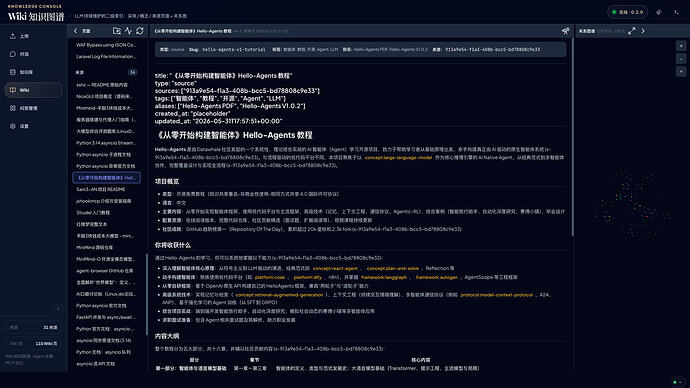Open the settings gear item in sidebar
The image size is (690, 388).
[x=33, y=126]
